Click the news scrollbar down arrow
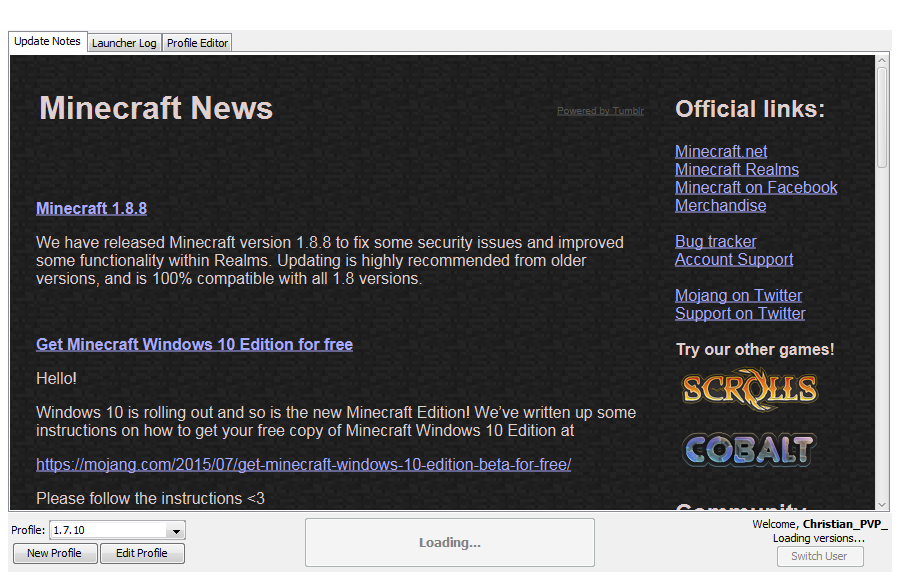Image resolution: width=900 pixels, height=580 pixels. [x=883, y=505]
